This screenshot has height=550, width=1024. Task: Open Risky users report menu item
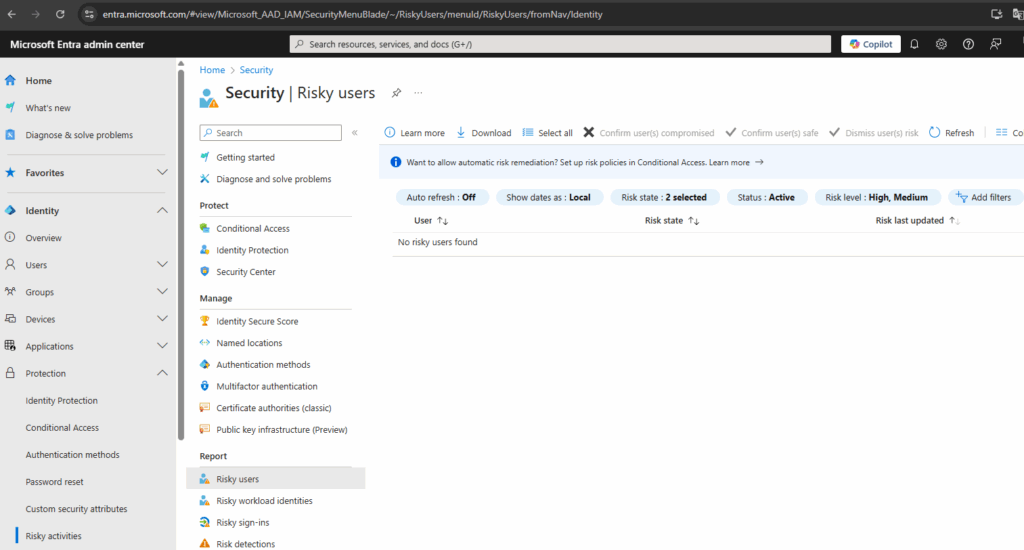[276, 479]
